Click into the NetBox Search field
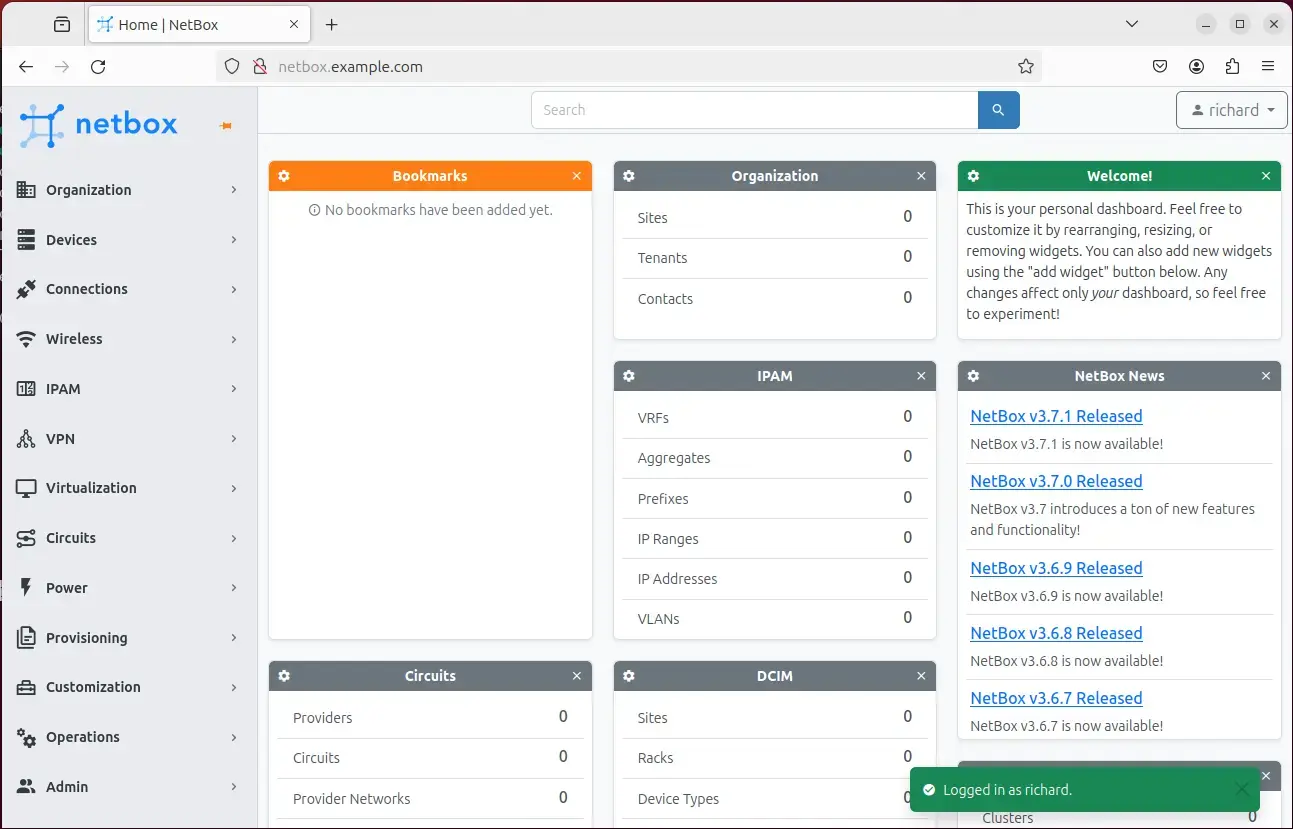The image size is (1293, 829). tap(754, 110)
